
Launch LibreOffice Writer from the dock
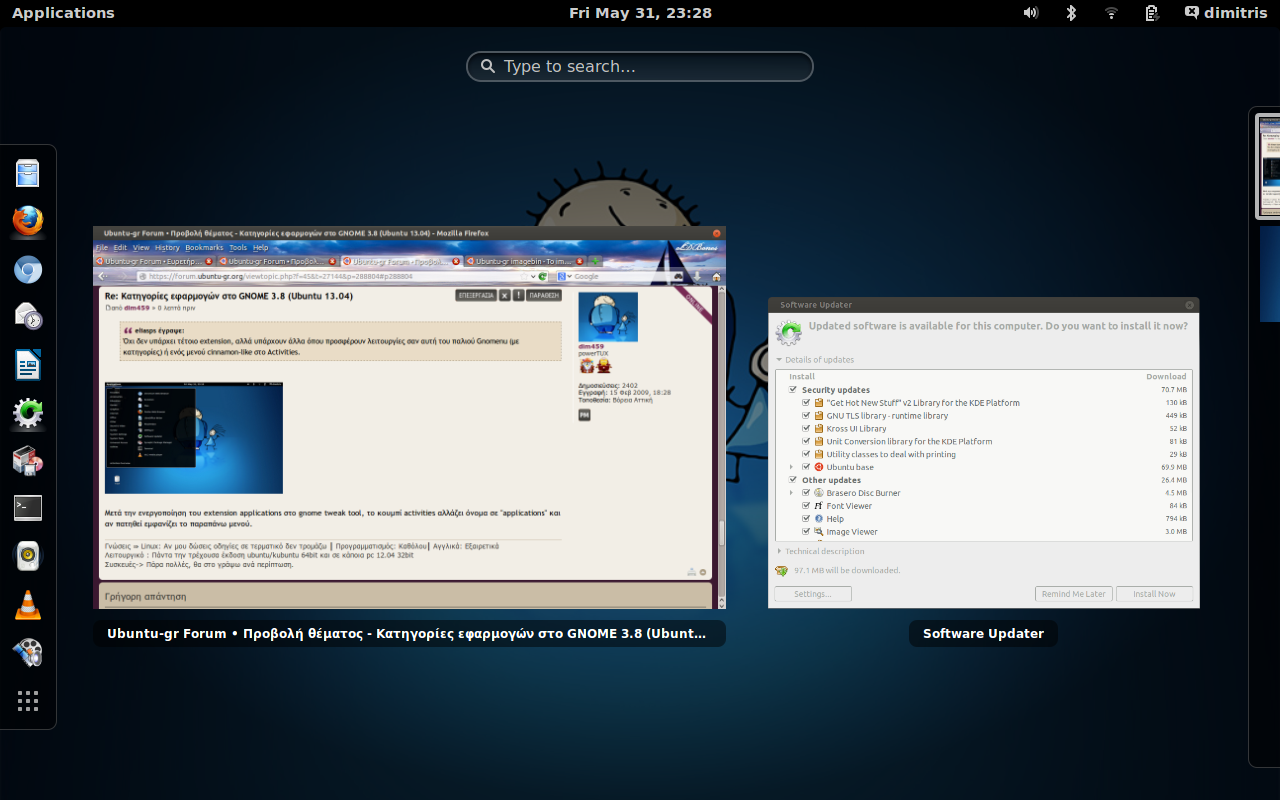tap(28, 365)
